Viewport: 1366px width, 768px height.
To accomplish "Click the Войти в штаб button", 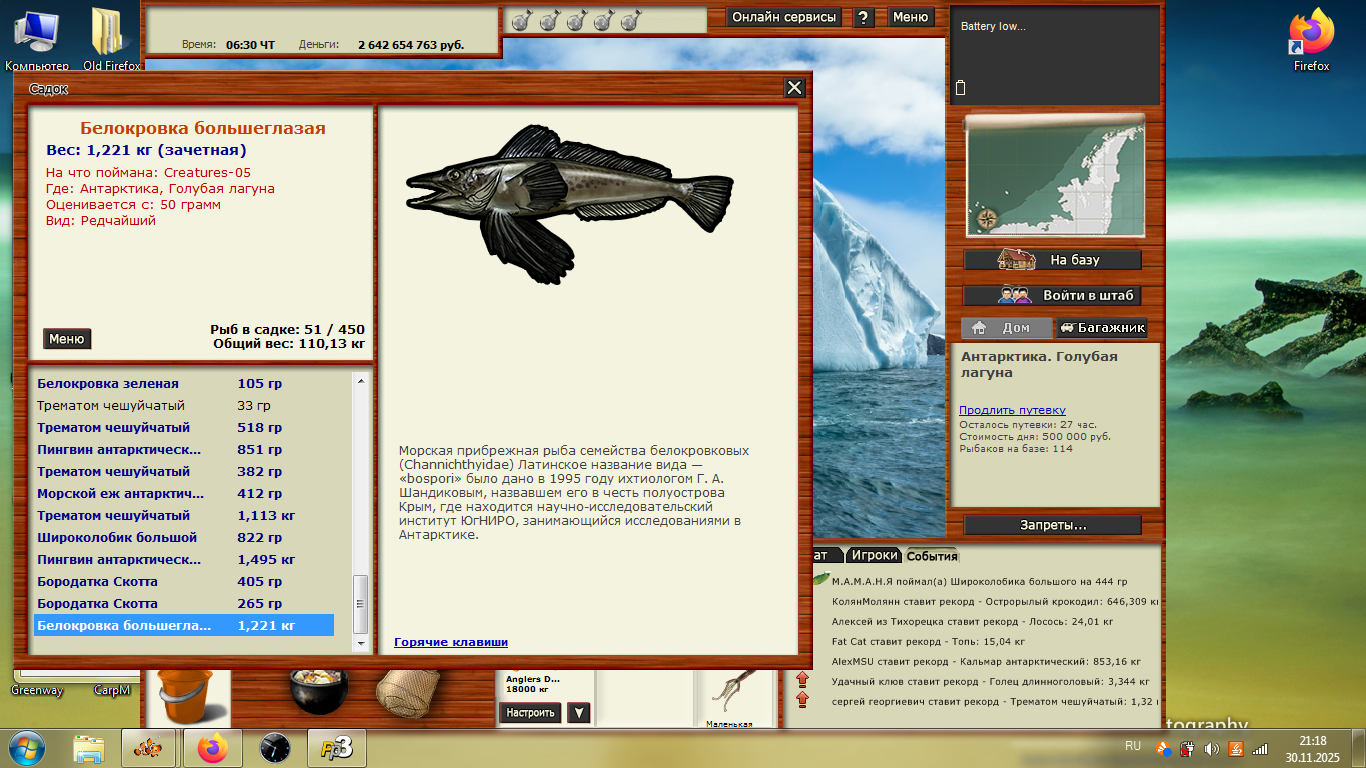I will (1052, 296).
